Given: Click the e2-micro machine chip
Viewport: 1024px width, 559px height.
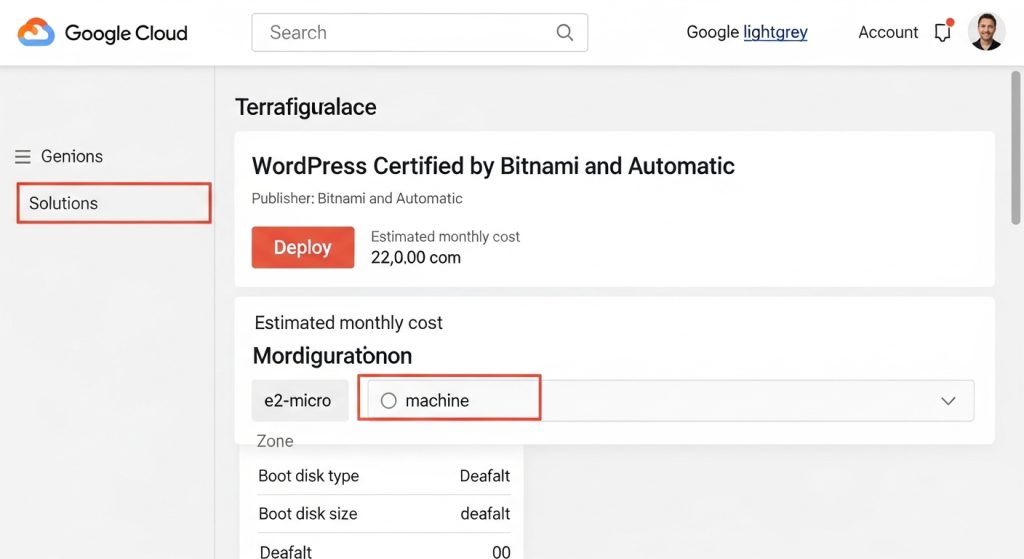Looking at the screenshot, I should pyautogui.click(x=299, y=400).
